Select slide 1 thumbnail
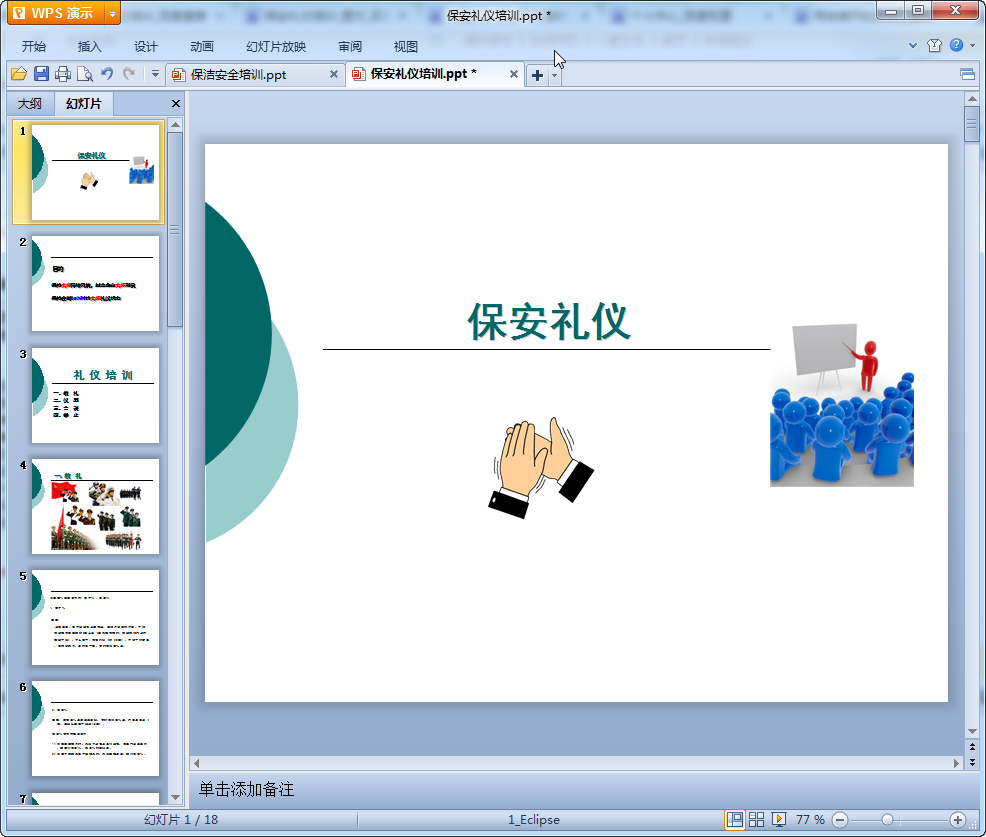Viewport: 986px width, 837px height. point(96,172)
